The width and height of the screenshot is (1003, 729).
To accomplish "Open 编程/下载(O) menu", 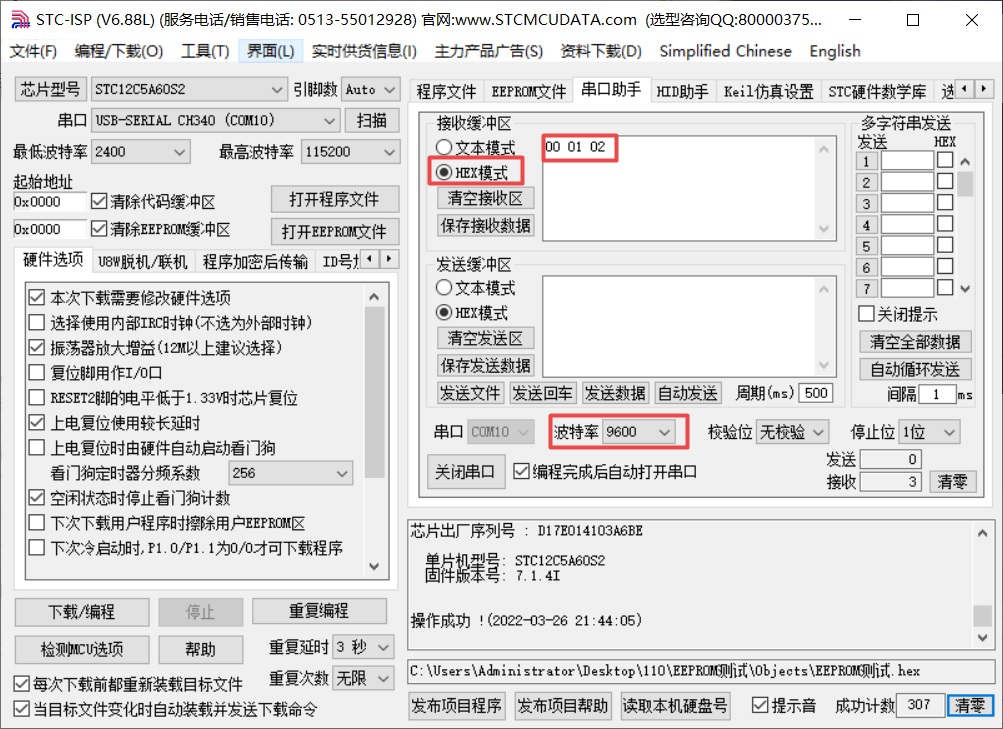I will coord(118,51).
